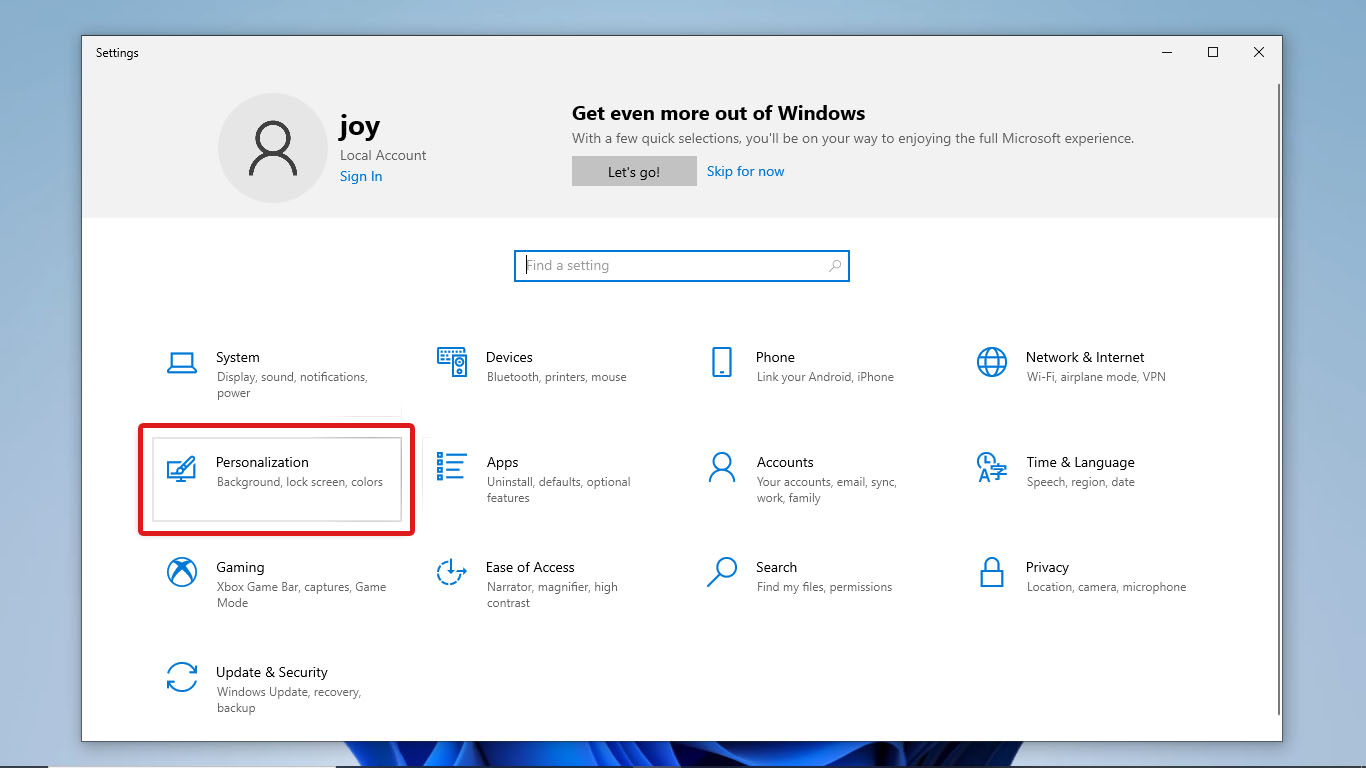Click the Personalization heading text

[262, 462]
